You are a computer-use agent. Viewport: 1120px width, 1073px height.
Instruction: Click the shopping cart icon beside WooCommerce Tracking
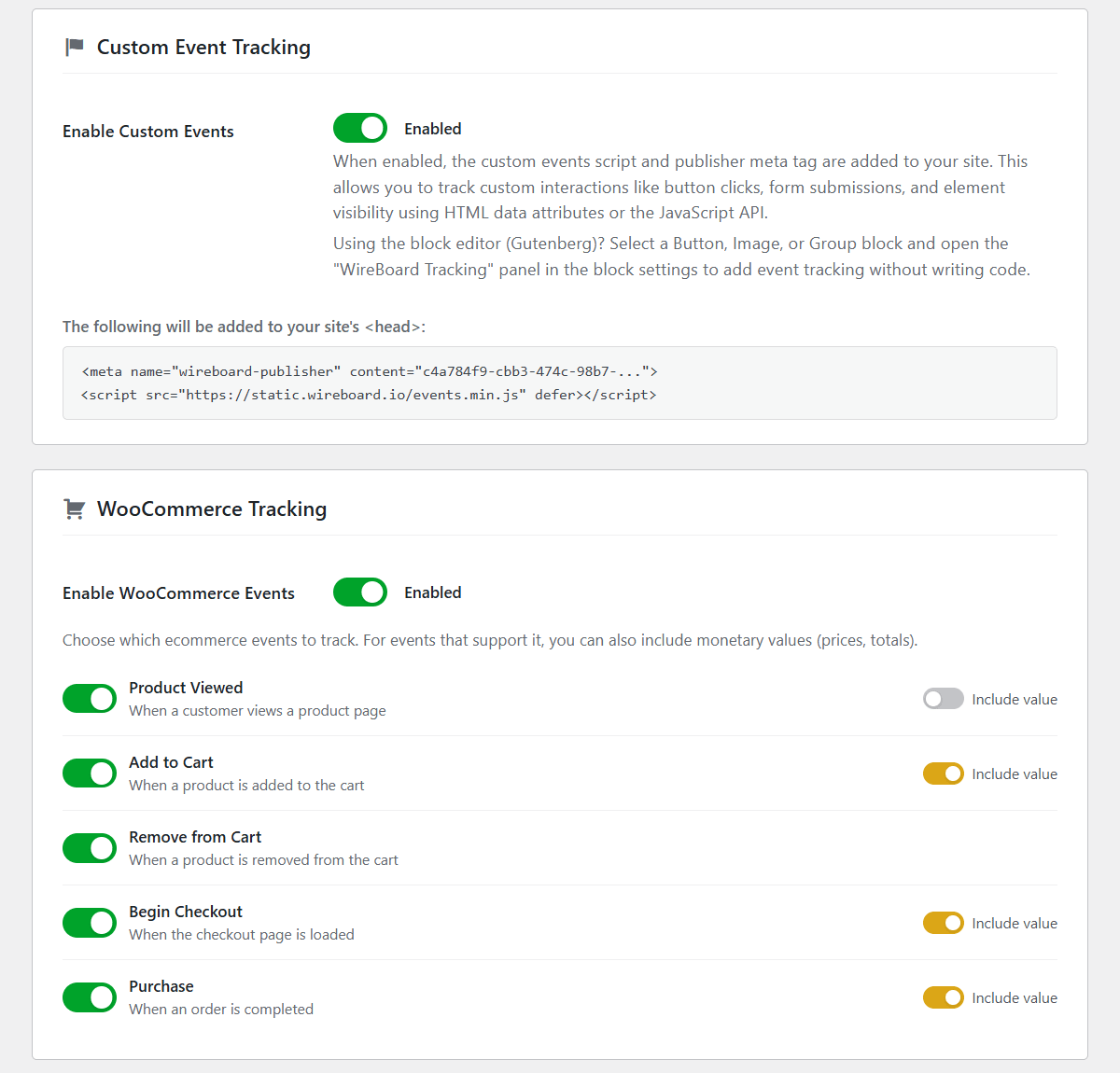pos(75,509)
